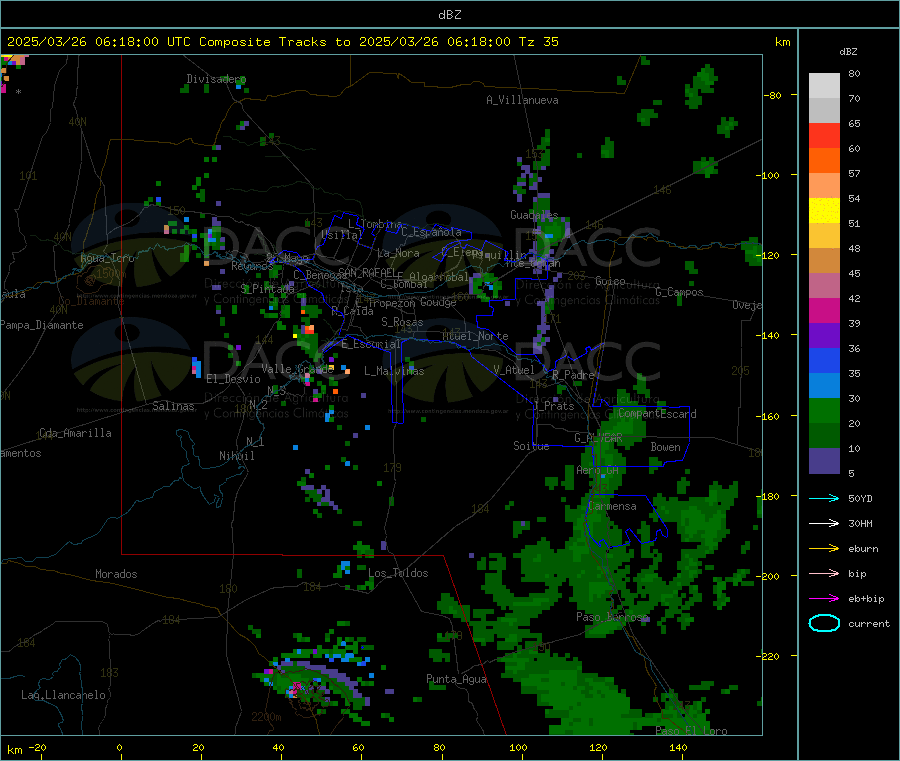Click the Divisadero map label
Viewport: 900px width, 761px height.
pos(216,79)
